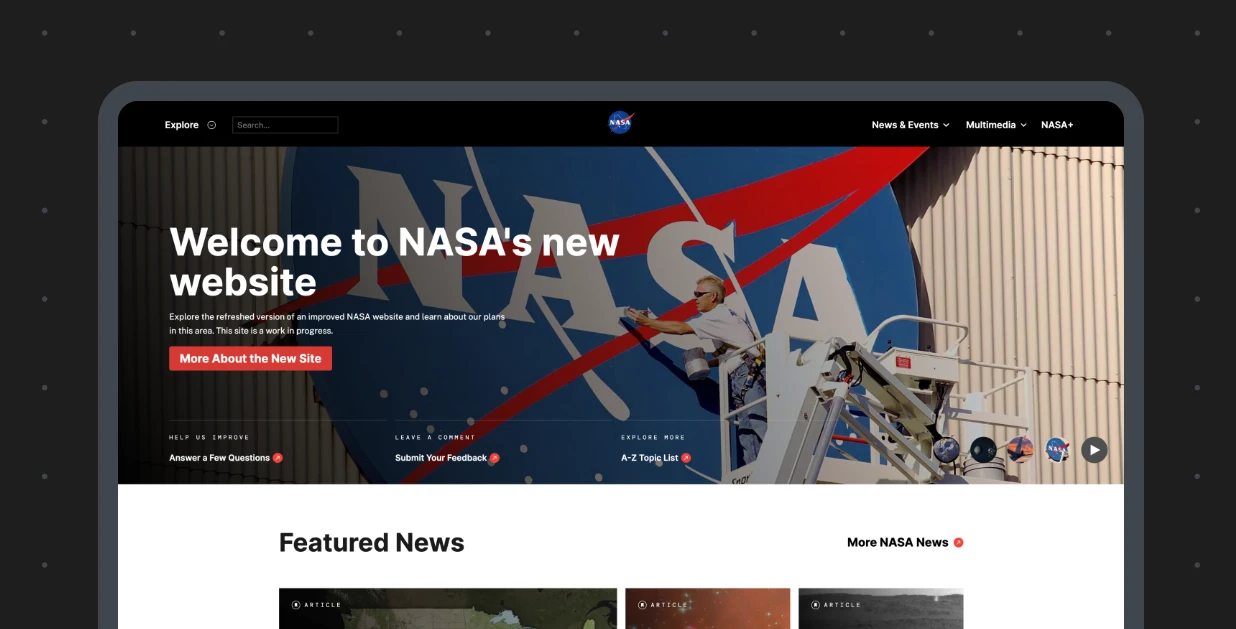Image resolution: width=1236 pixels, height=629 pixels.
Task: Open the first featured article with map image
Action: pyautogui.click(x=448, y=608)
